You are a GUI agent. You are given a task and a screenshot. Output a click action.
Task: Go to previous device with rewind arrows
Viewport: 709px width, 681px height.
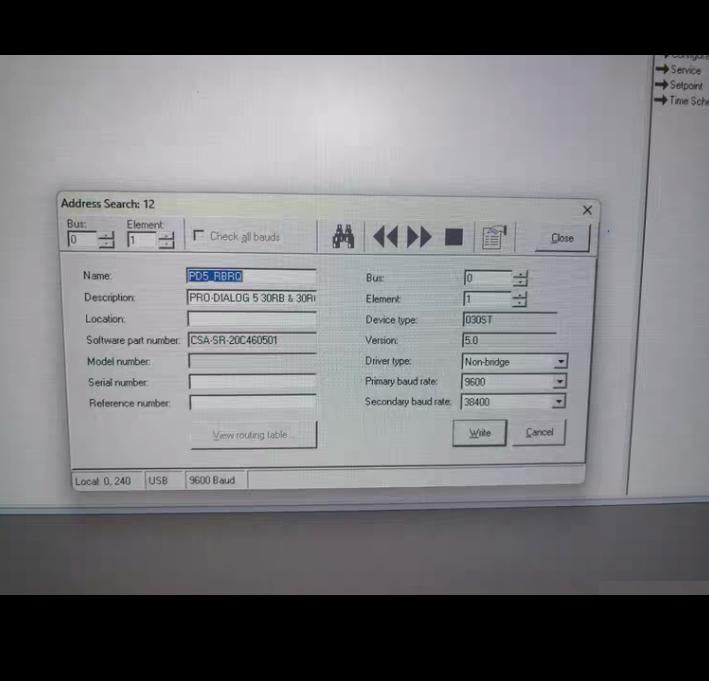click(385, 236)
